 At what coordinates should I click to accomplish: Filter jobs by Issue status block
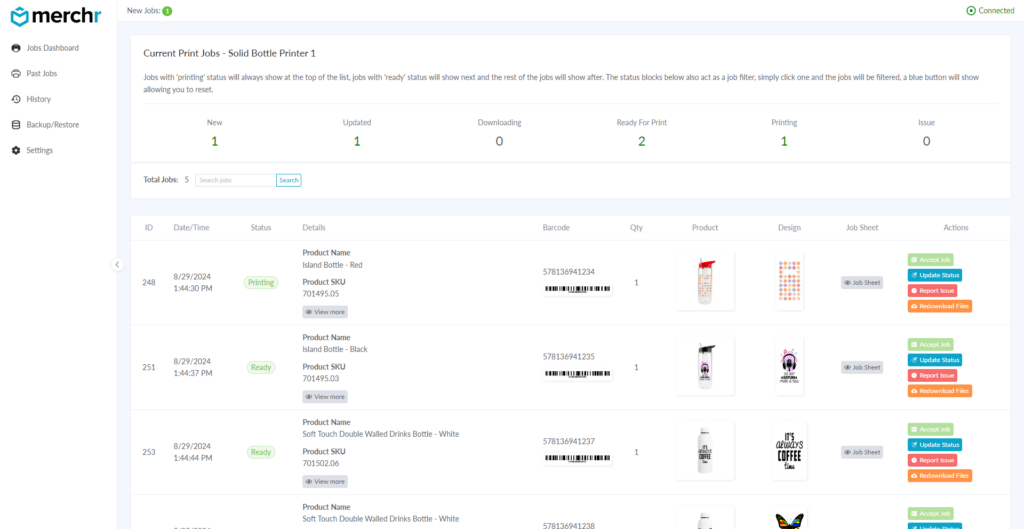click(x=926, y=133)
